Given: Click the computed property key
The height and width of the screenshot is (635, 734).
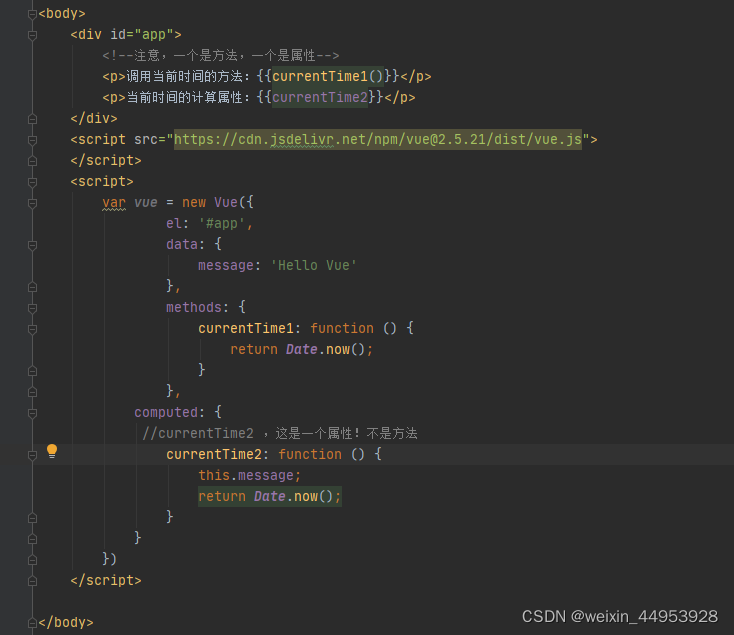Looking at the screenshot, I should point(166,412).
